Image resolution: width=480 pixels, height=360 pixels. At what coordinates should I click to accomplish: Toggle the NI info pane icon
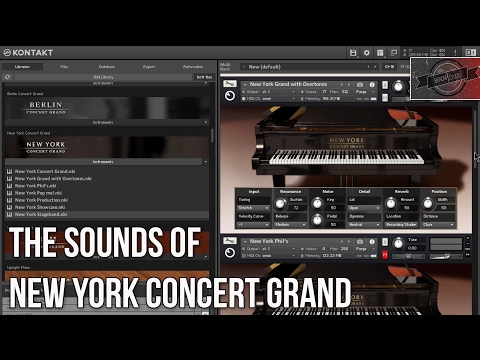[x=470, y=53]
